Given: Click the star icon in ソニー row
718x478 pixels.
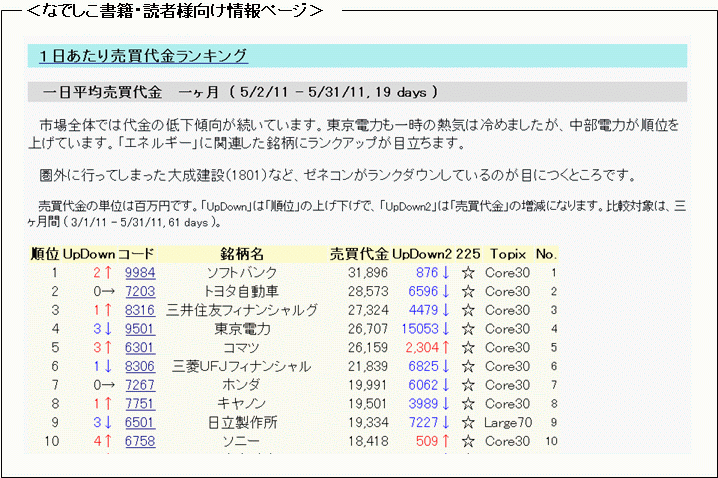Looking at the screenshot, I should [x=468, y=442].
